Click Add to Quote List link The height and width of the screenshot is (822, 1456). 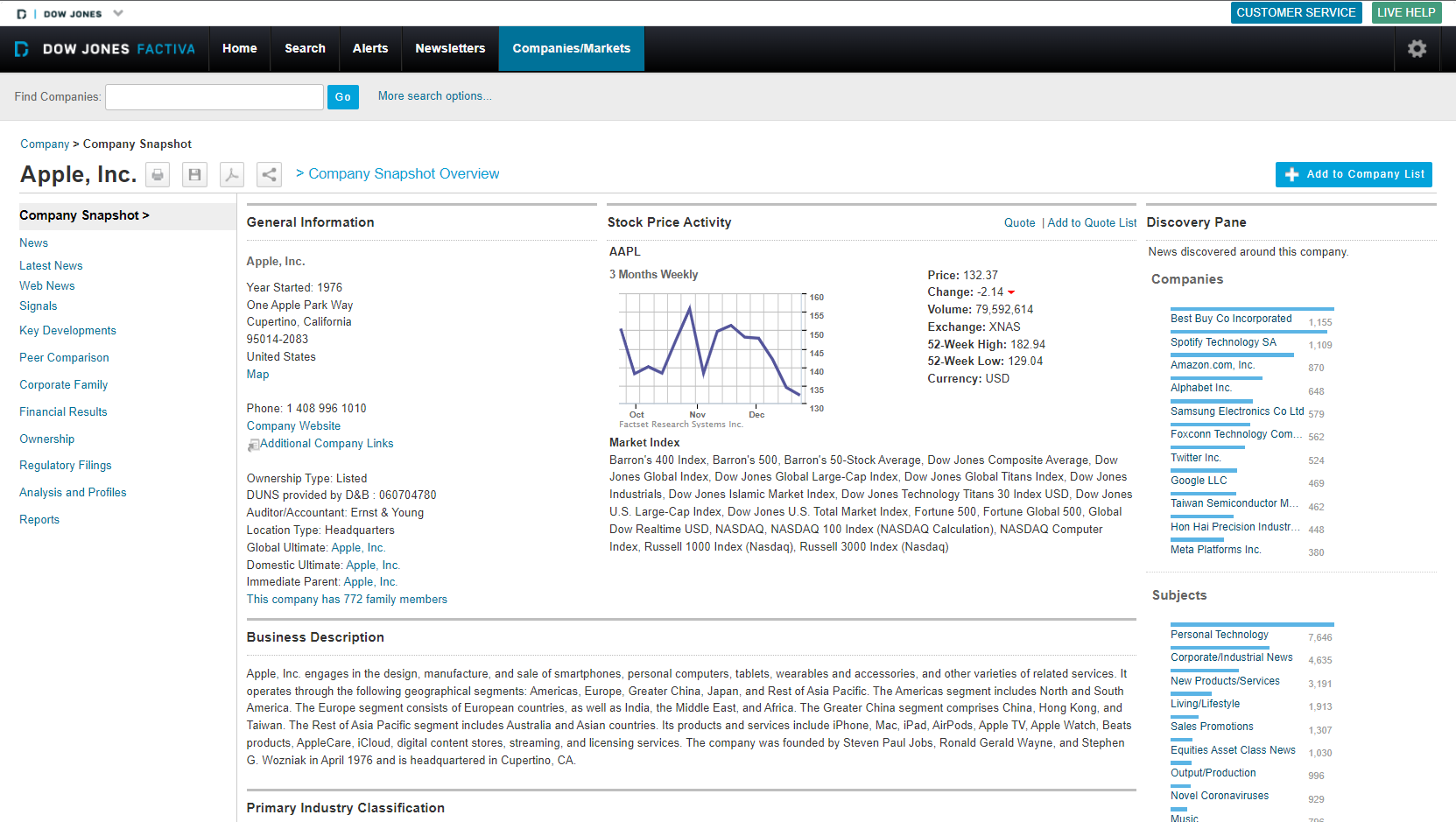pyautogui.click(x=1092, y=223)
